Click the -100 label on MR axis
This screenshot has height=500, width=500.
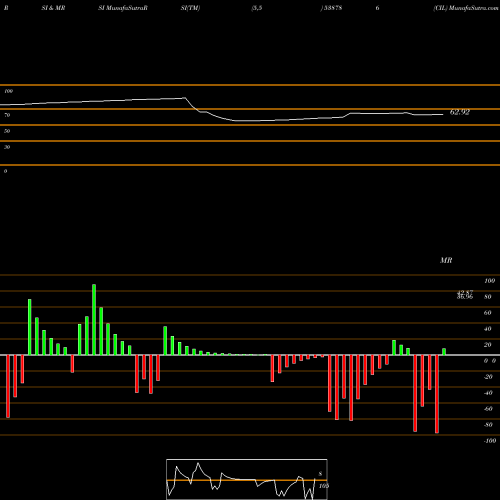(490, 441)
